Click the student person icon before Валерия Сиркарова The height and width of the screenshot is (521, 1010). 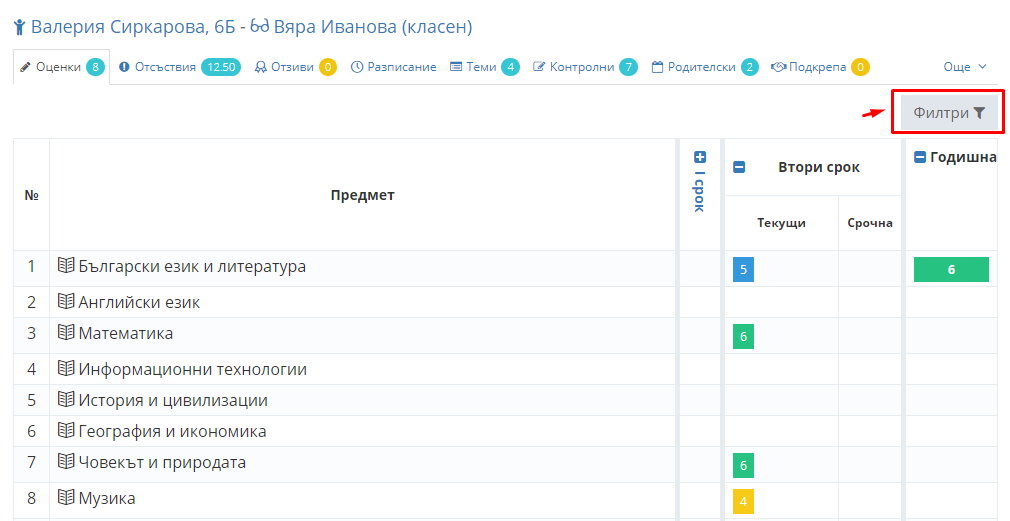(x=19, y=27)
